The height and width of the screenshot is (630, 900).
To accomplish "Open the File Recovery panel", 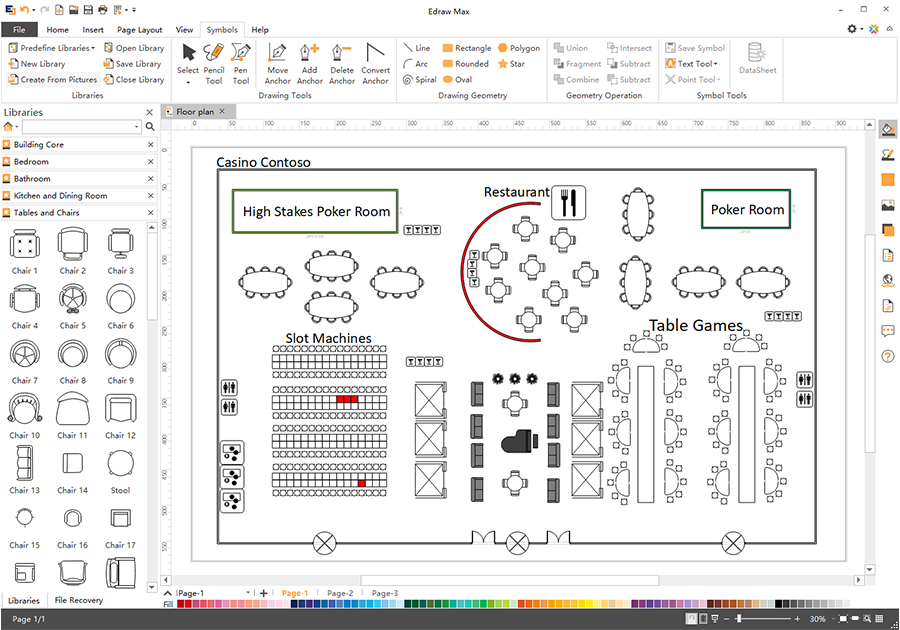I will (x=79, y=600).
